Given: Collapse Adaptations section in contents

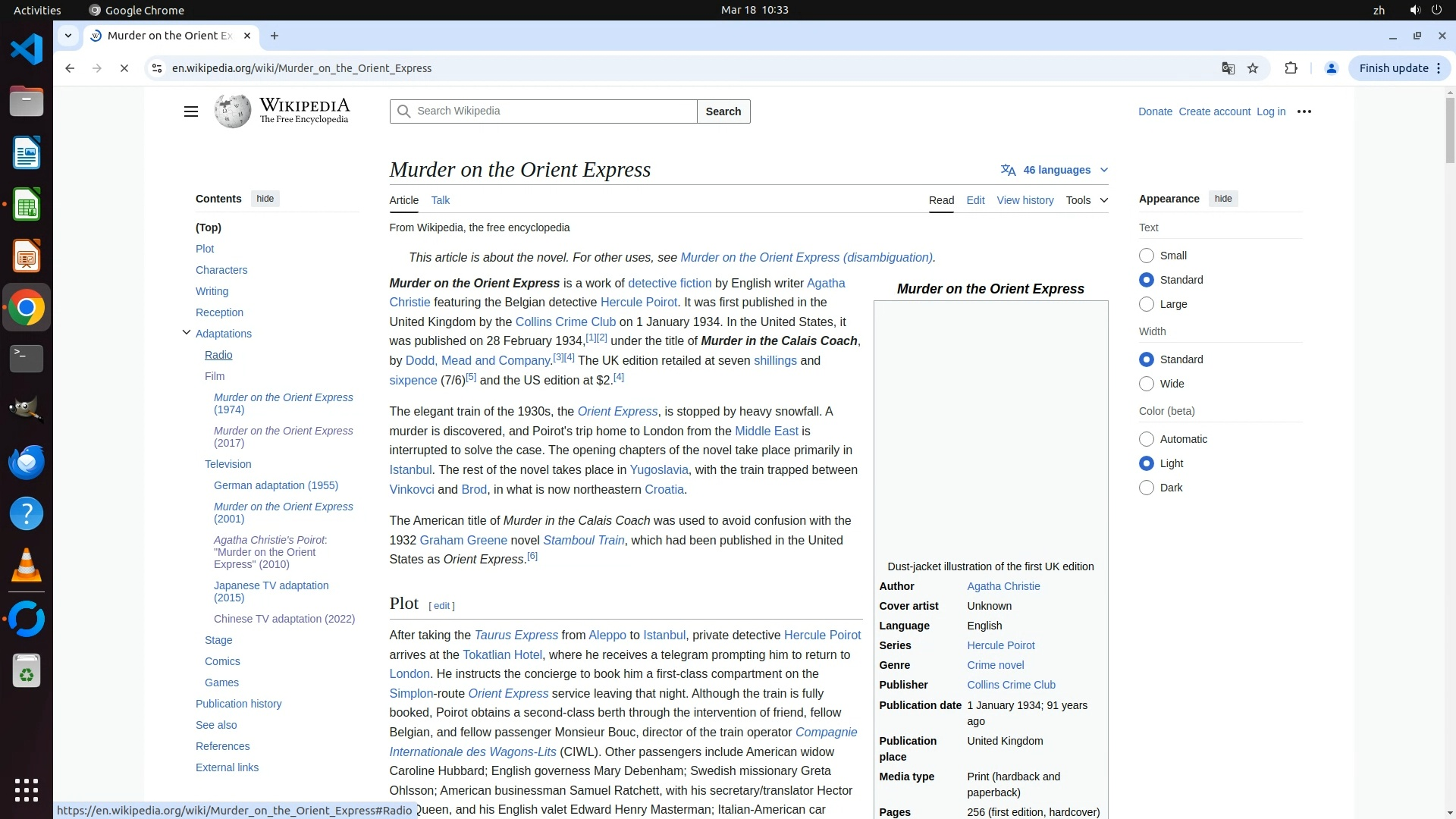Looking at the screenshot, I should click(x=187, y=333).
